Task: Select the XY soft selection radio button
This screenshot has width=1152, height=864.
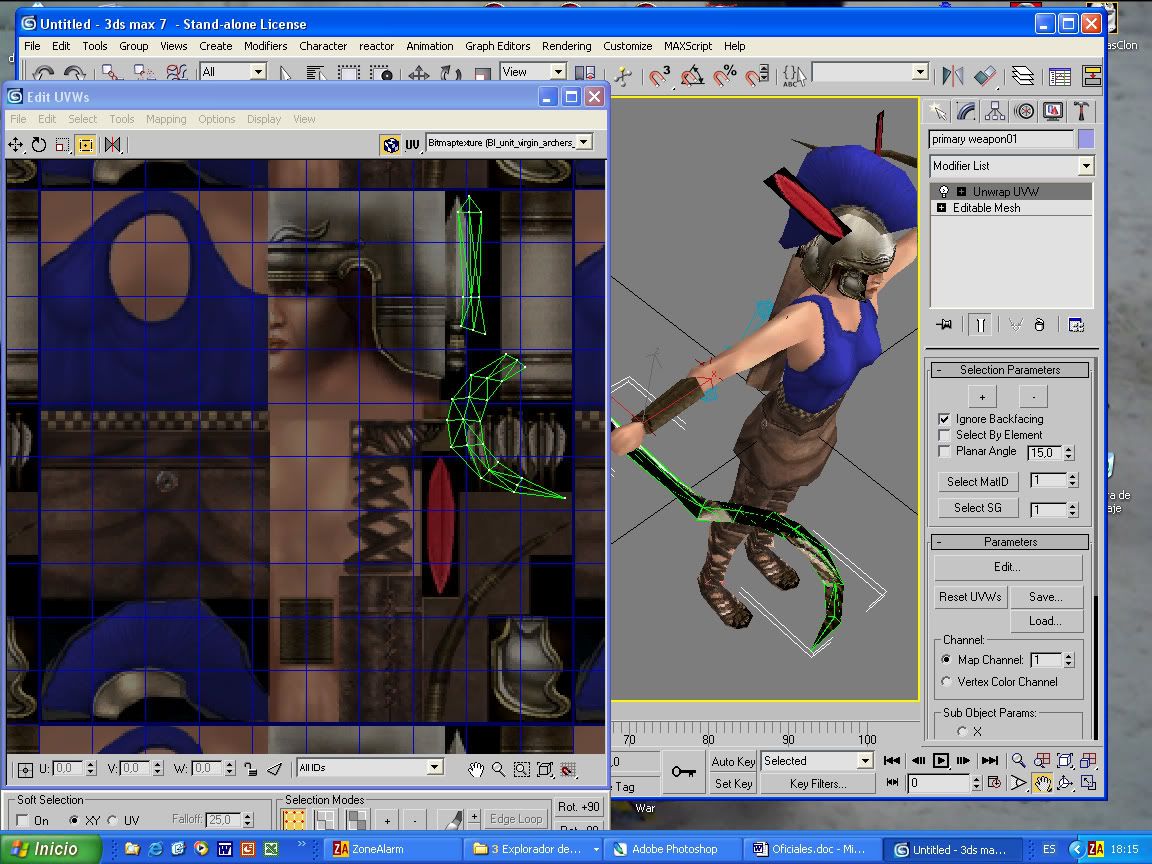Action: [74, 820]
